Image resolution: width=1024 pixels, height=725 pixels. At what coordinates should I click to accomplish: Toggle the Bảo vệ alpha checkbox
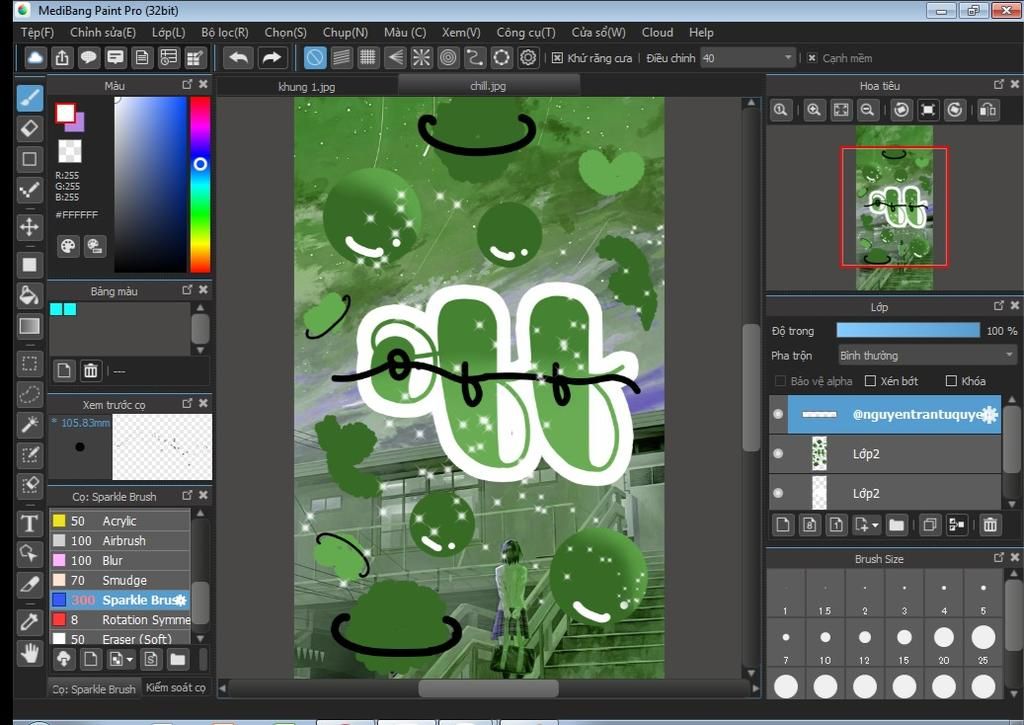[x=780, y=381]
